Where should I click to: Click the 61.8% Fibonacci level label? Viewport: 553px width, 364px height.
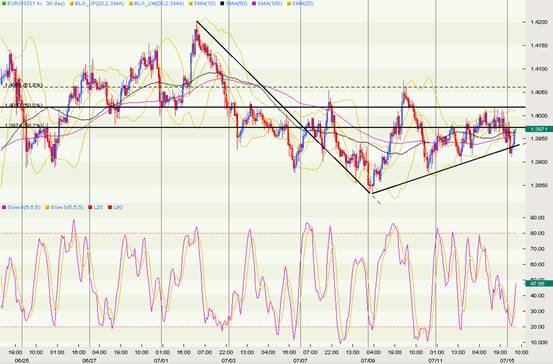click(x=24, y=85)
